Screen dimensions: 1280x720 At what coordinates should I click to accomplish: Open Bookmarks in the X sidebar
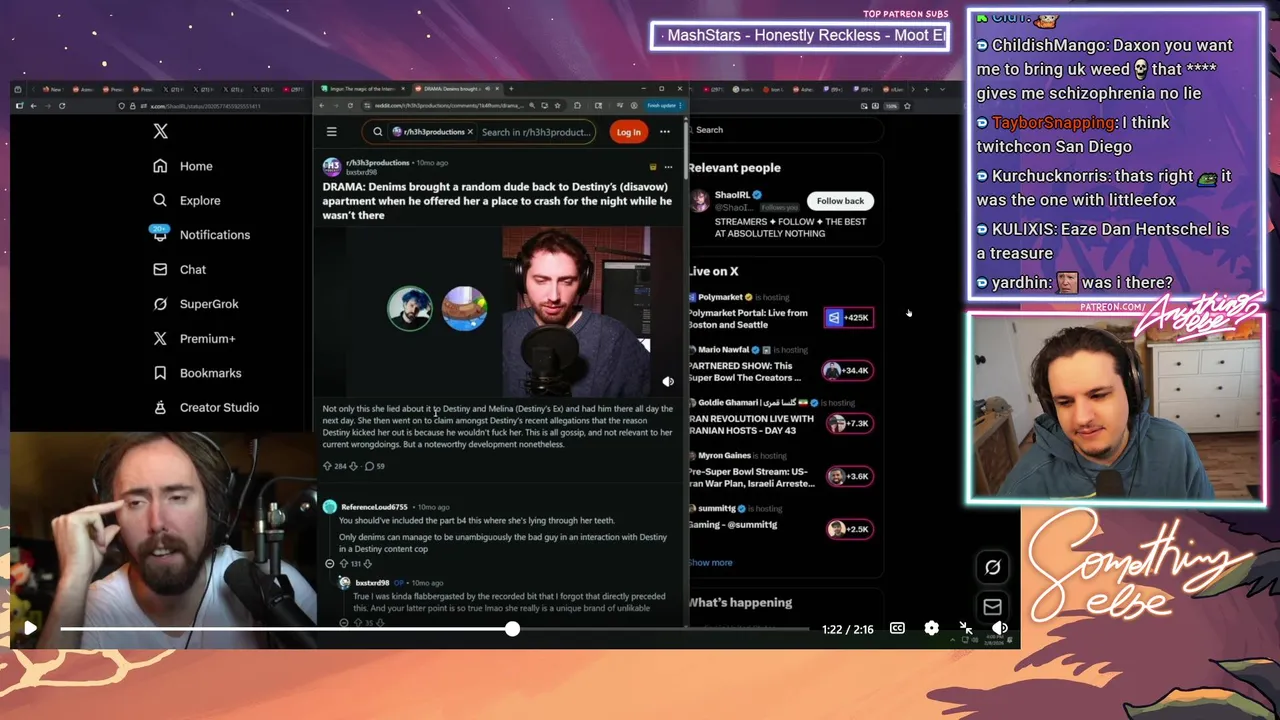pyautogui.click(x=197, y=373)
